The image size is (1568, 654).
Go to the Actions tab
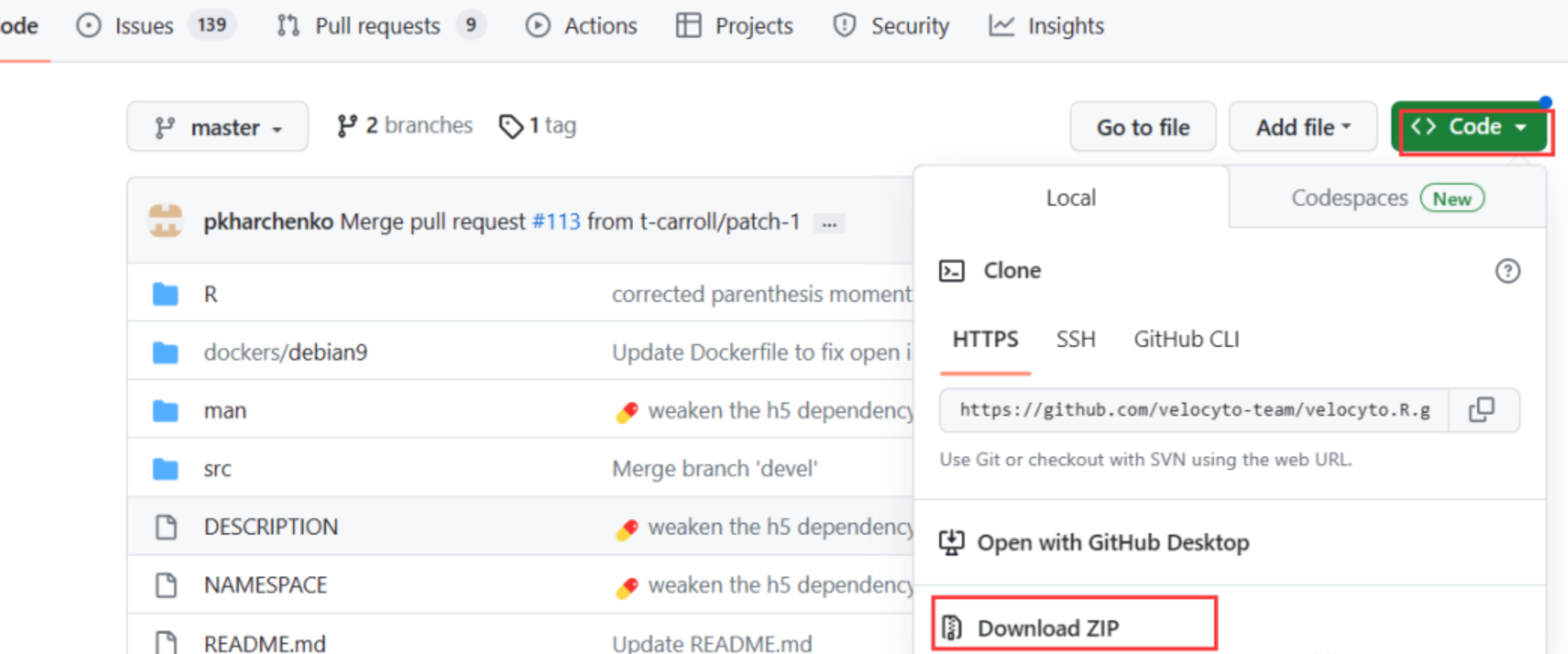[x=581, y=26]
